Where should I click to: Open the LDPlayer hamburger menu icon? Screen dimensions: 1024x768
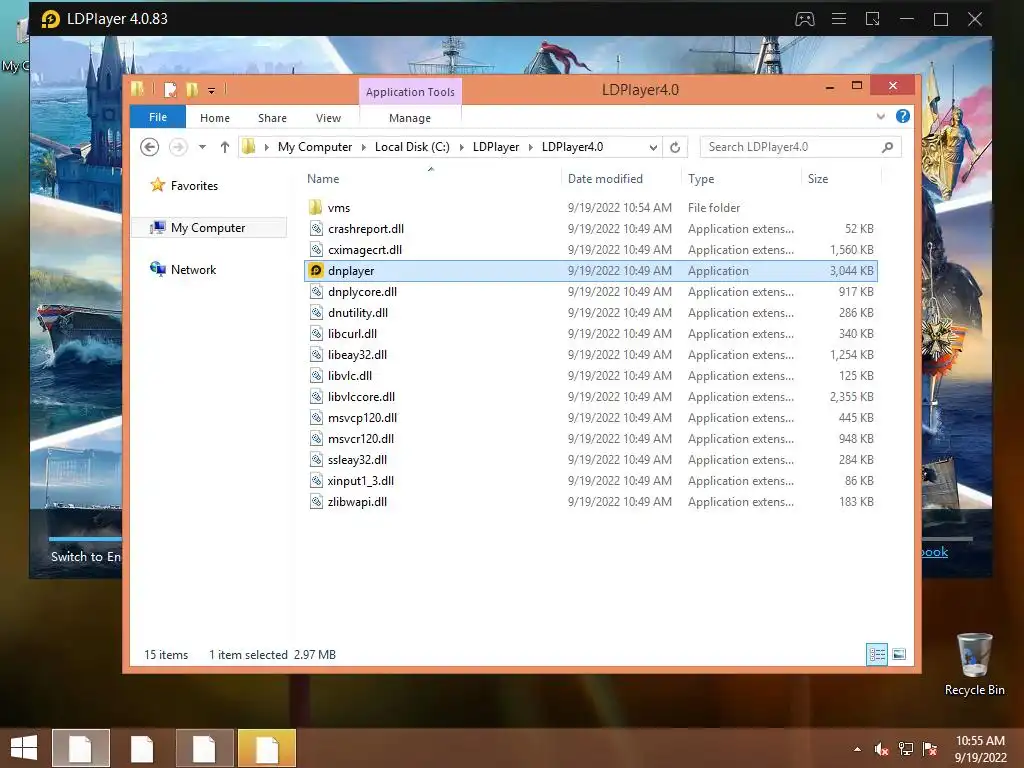839,19
